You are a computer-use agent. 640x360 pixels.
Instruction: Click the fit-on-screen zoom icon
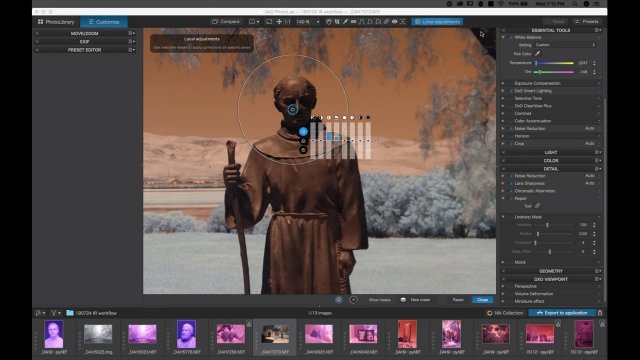click(x=279, y=22)
